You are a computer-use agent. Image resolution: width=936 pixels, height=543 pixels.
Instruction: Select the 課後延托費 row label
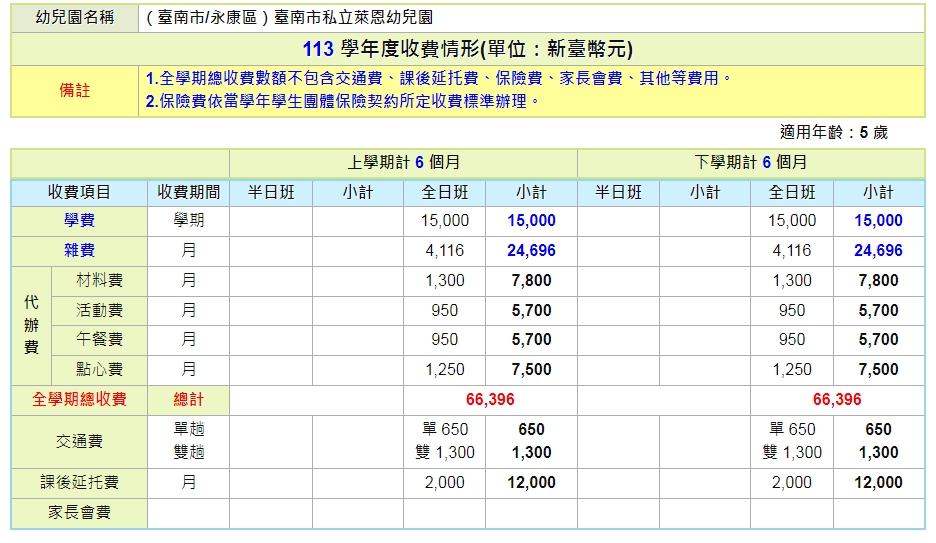[x=79, y=482]
